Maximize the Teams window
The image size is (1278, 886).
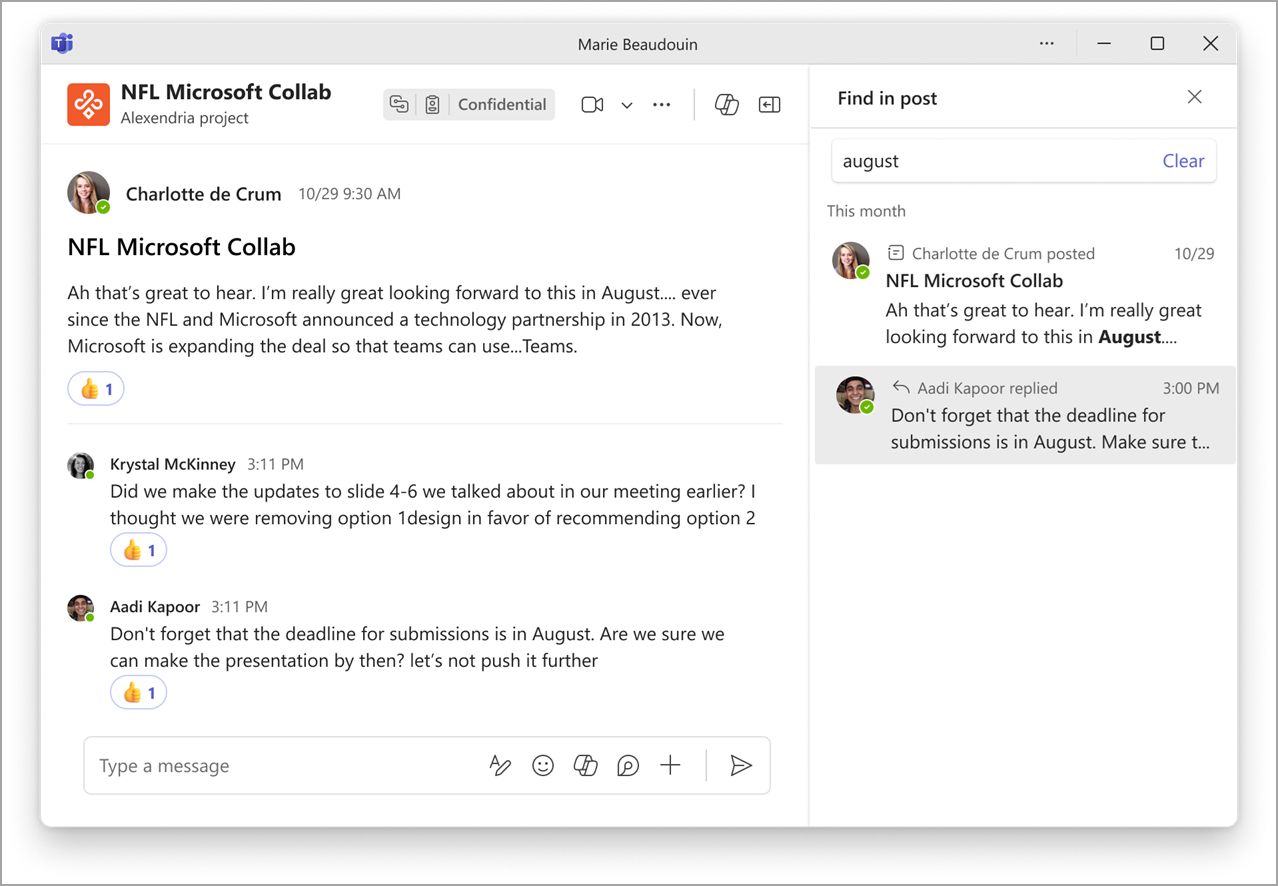point(1157,44)
